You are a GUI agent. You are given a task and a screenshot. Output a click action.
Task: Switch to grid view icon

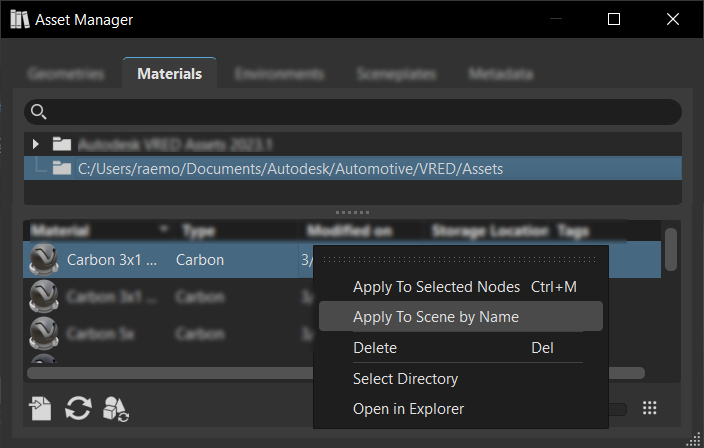click(x=650, y=408)
